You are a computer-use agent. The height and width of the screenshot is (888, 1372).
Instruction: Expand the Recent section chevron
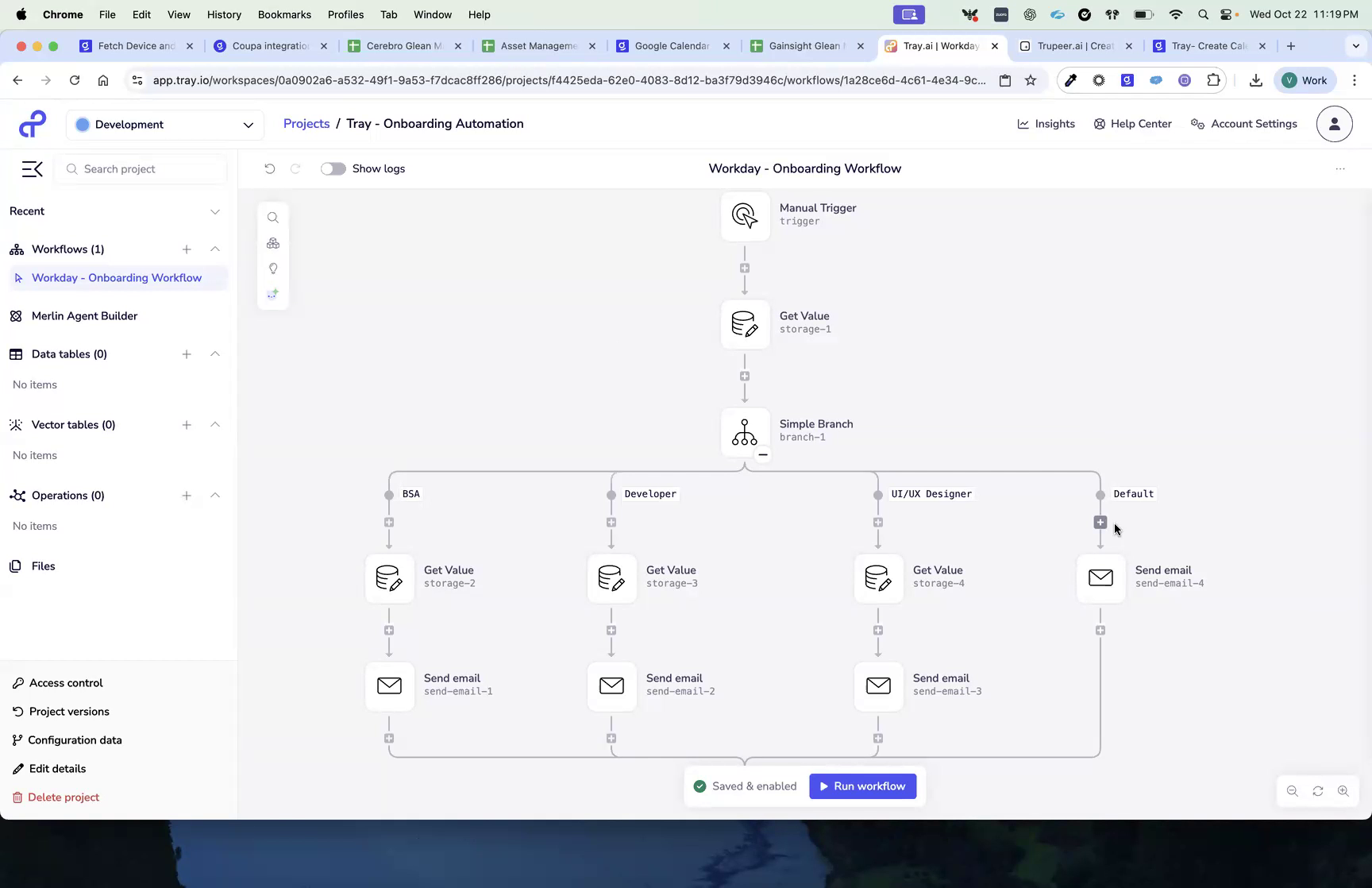pos(215,211)
